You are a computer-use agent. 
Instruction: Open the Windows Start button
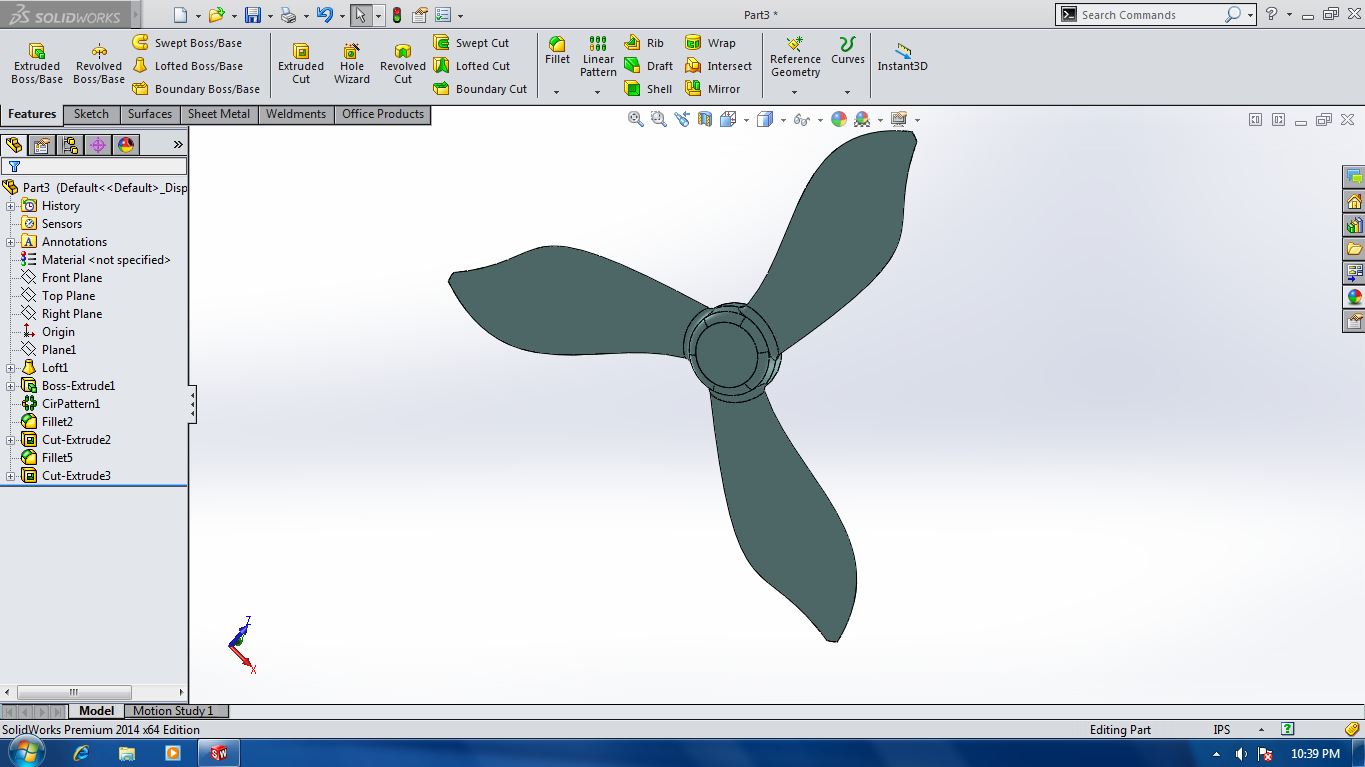point(26,753)
